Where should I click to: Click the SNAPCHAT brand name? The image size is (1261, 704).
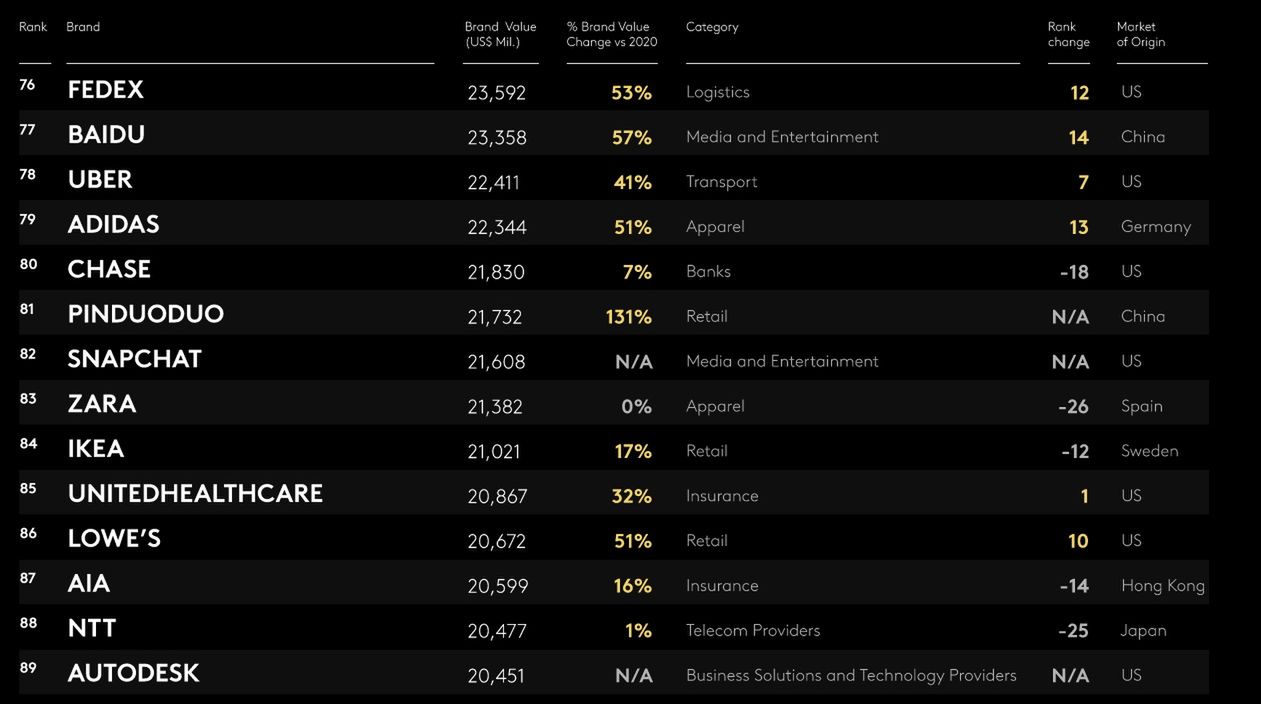[x=135, y=360]
